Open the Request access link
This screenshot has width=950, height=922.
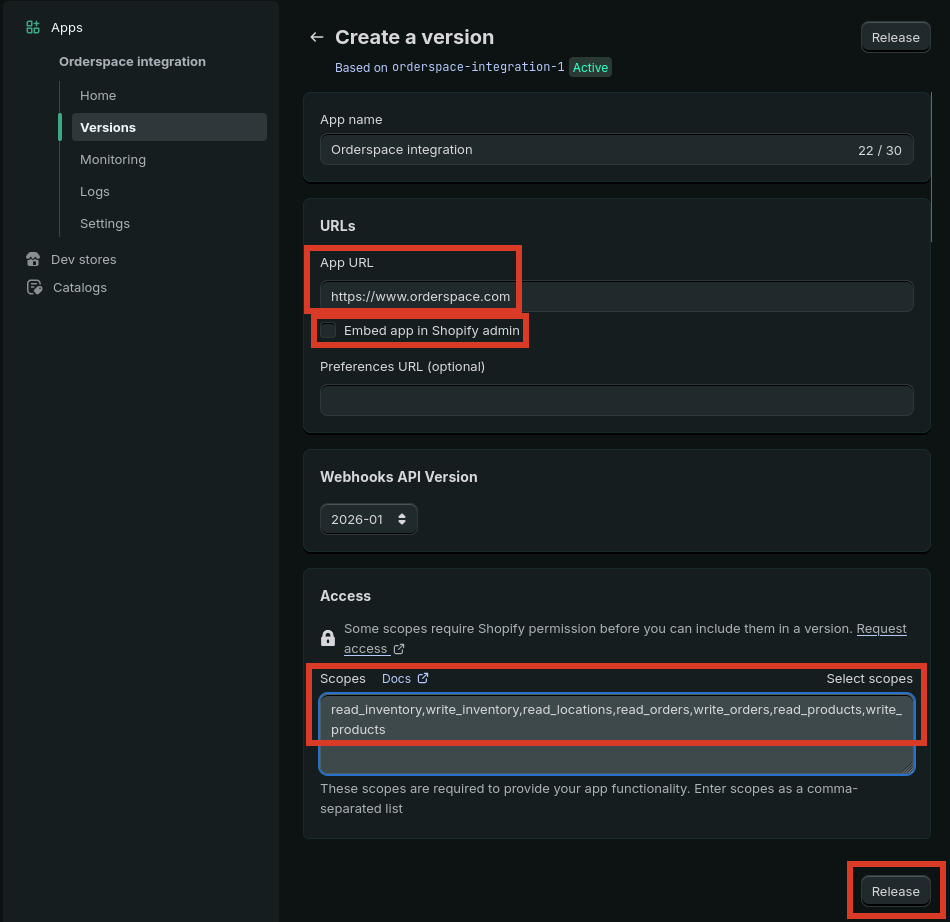(625, 638)
